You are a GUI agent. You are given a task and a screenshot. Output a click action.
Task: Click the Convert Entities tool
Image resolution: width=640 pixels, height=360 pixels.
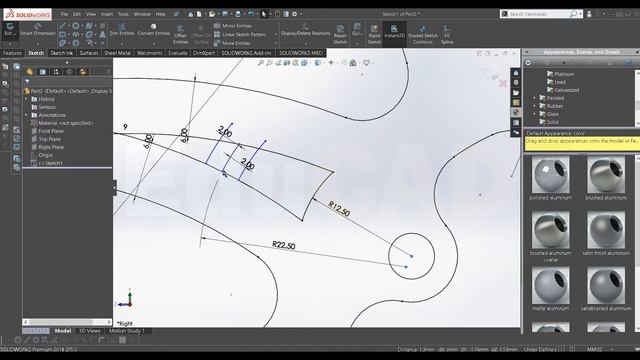point(153,29)
